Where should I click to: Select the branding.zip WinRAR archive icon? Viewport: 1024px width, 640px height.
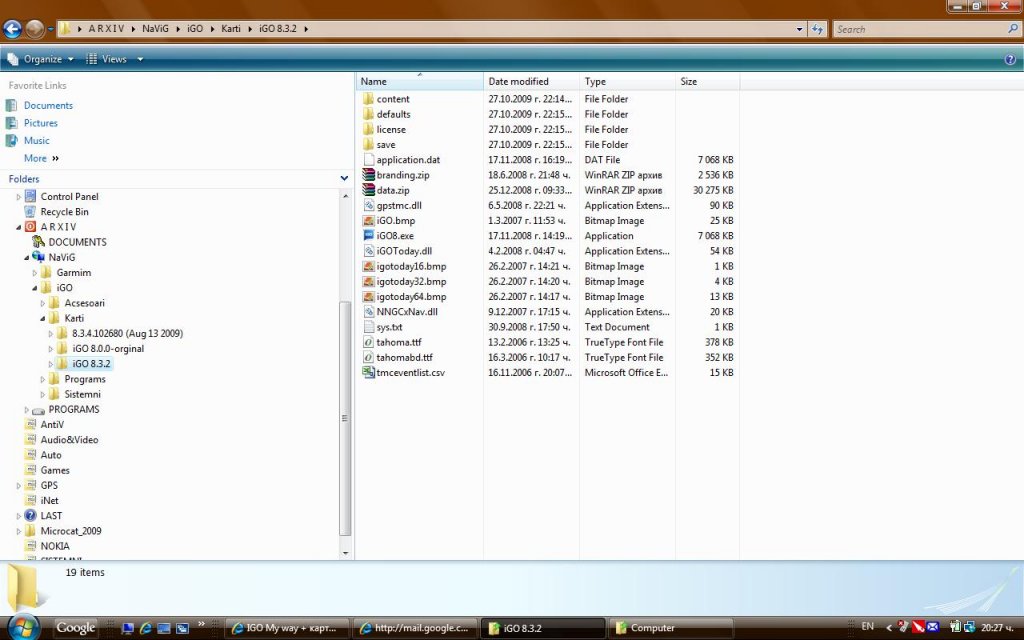(368, 175)
